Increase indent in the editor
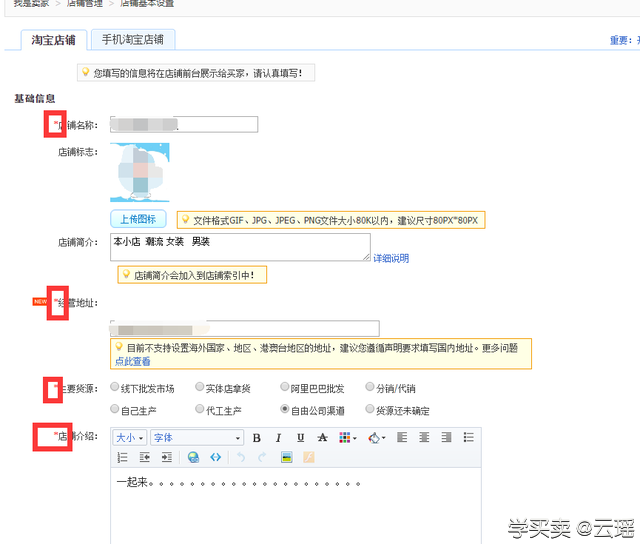 coord(167,457)
